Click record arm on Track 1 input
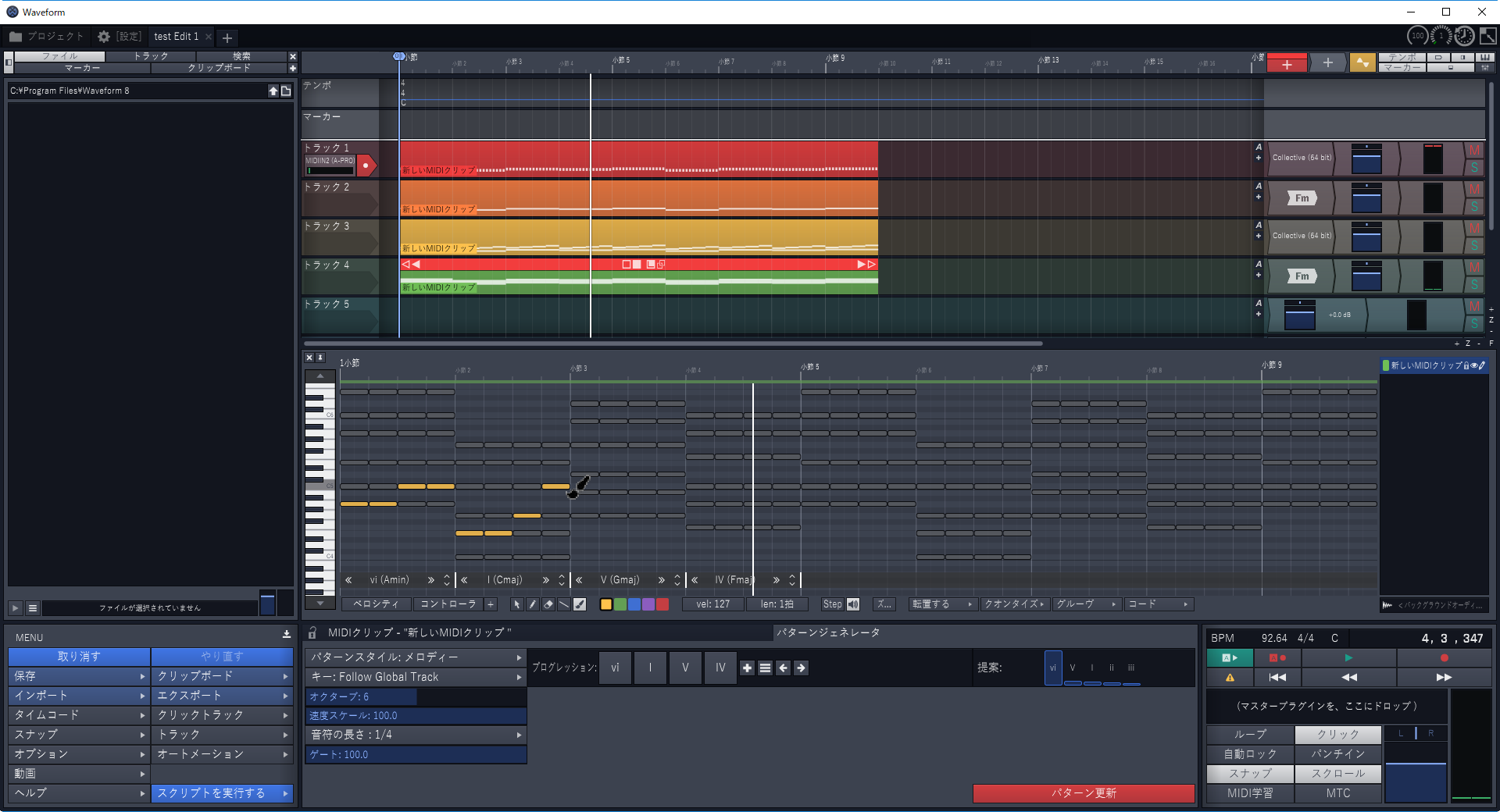Screen dimensions: 1500x812 tap(366, 166)
